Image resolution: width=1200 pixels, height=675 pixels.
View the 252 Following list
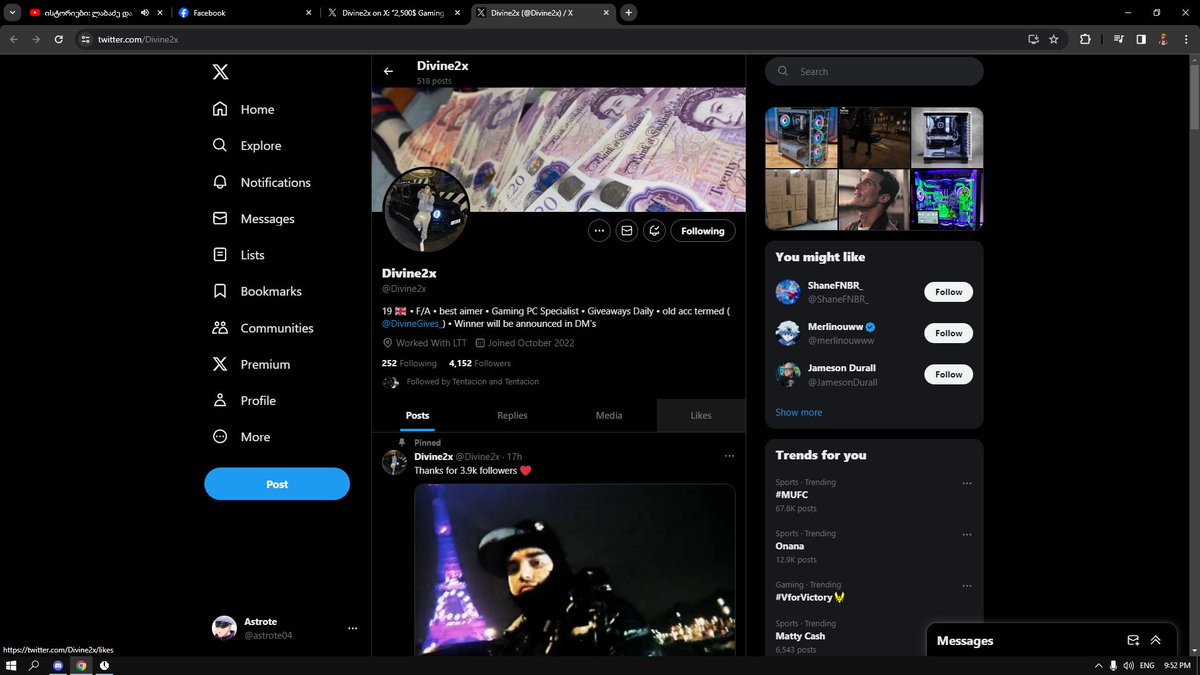(x=409, y=363)
